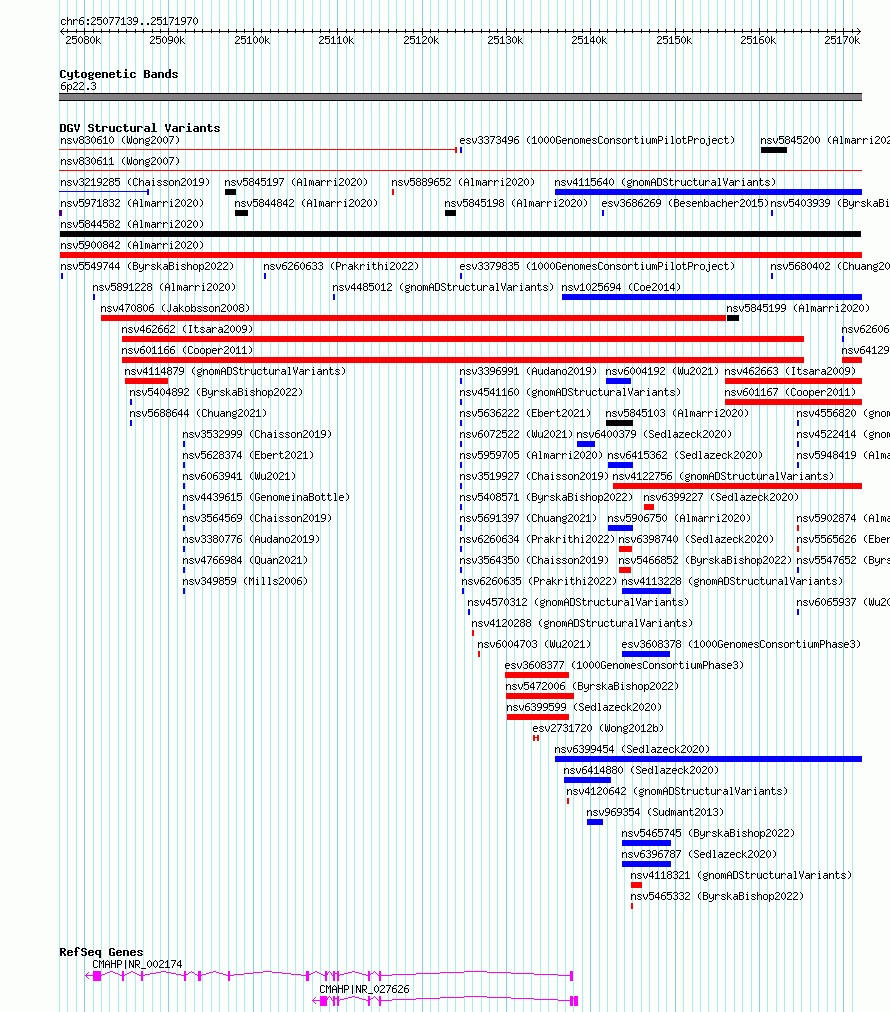
Task: Click the CMAHP|NR_002174 gene label
Action: pos(137,964)
